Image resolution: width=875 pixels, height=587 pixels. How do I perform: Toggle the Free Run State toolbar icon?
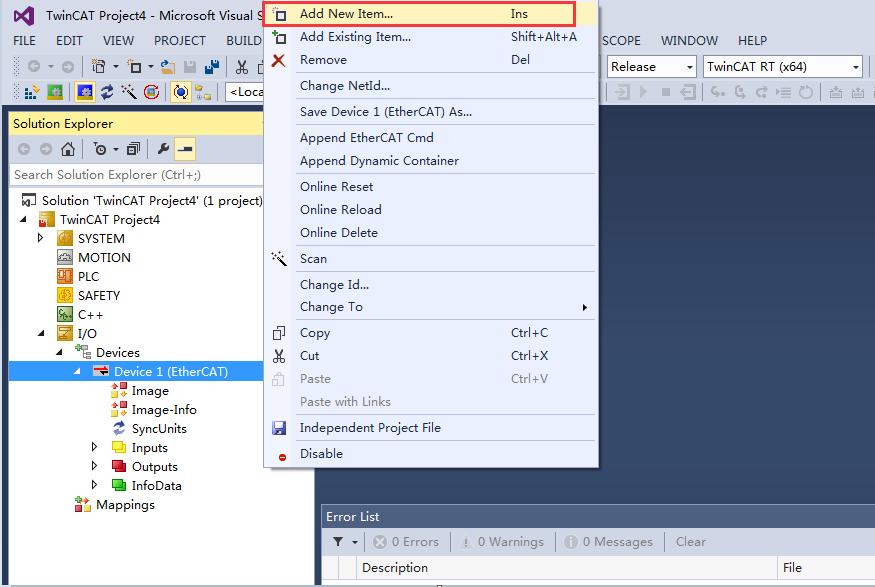coord(151,92)
